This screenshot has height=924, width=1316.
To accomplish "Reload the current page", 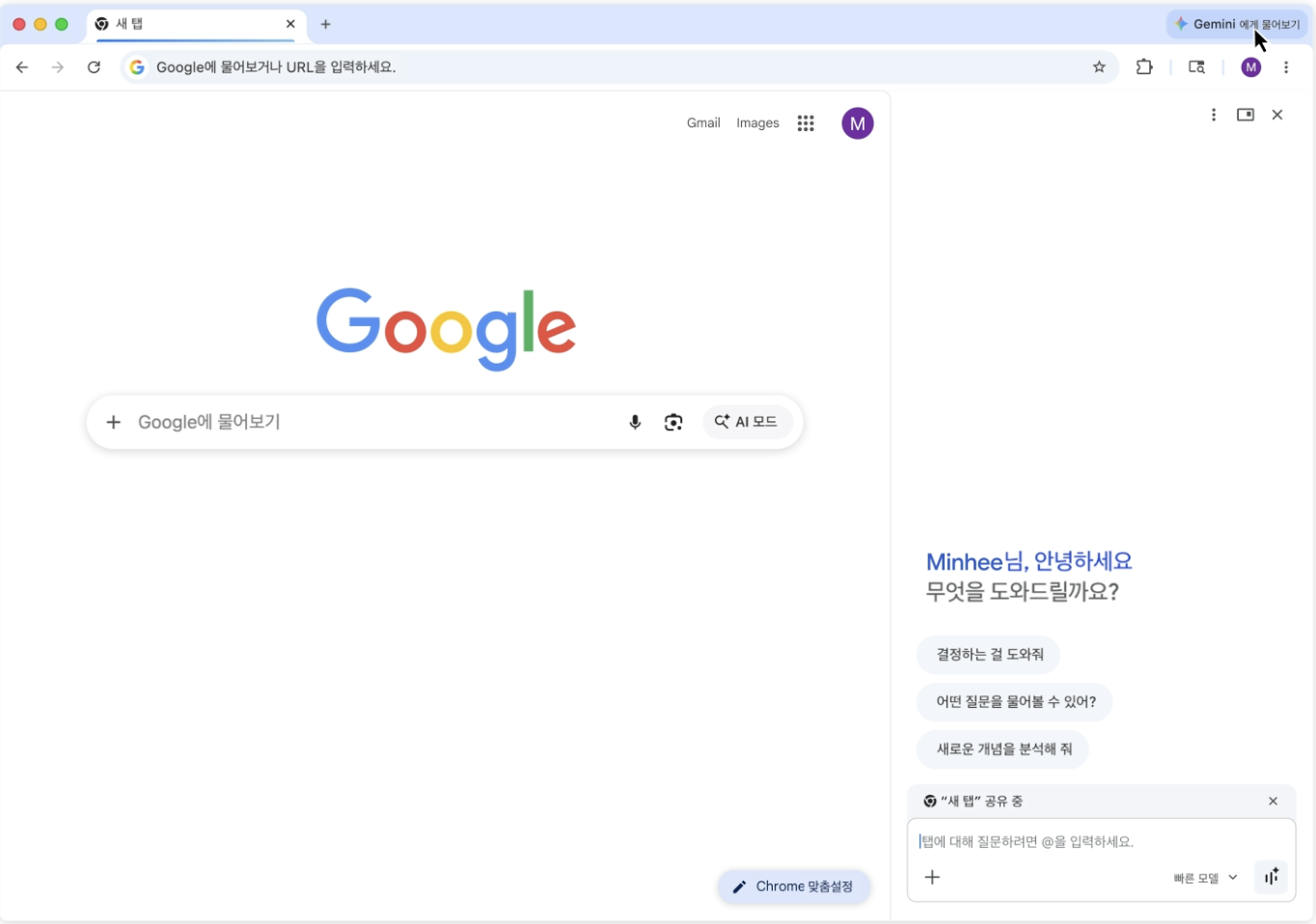I will coord(94,67).
